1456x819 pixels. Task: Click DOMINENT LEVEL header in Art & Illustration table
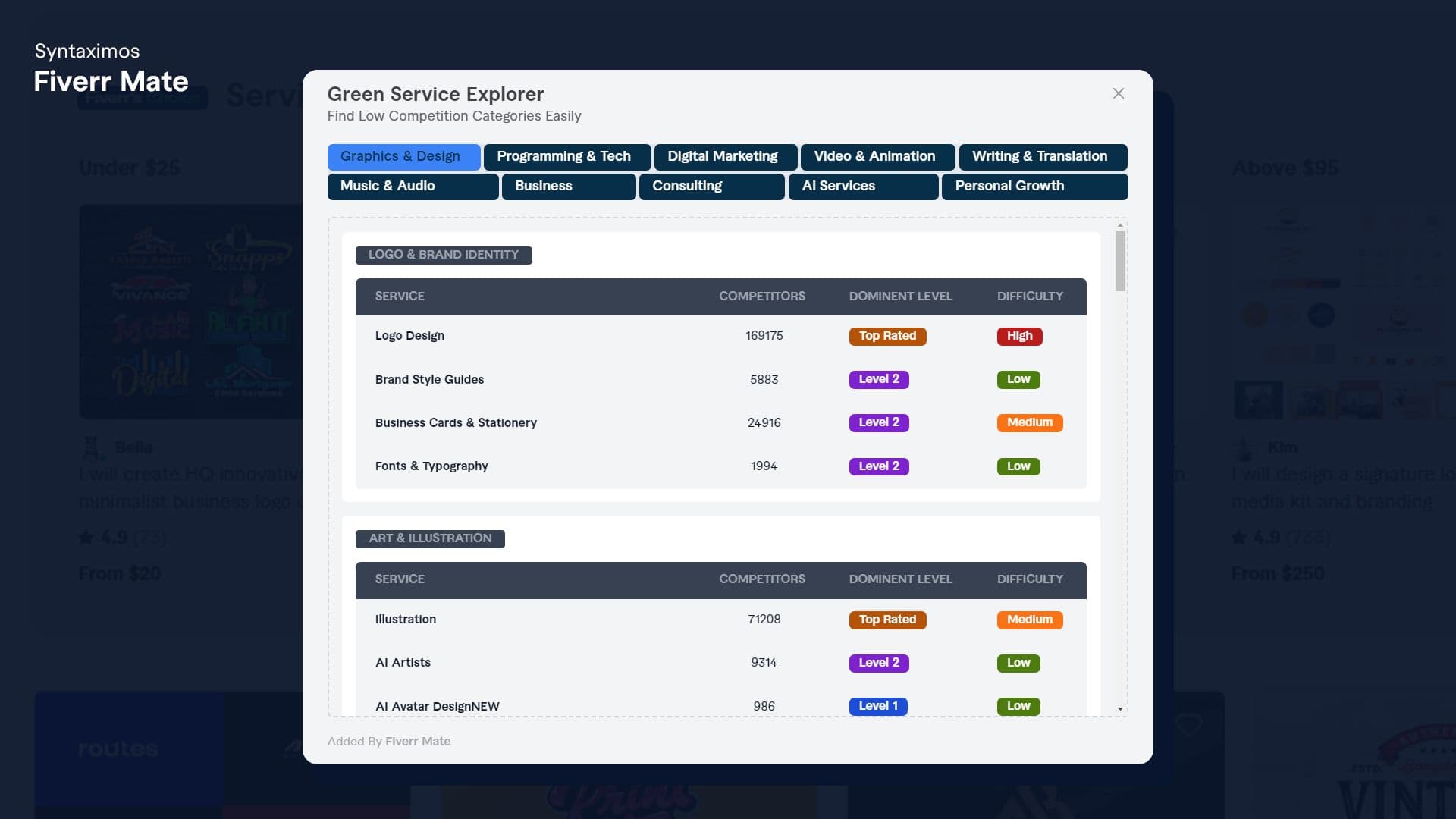(900, 579)
